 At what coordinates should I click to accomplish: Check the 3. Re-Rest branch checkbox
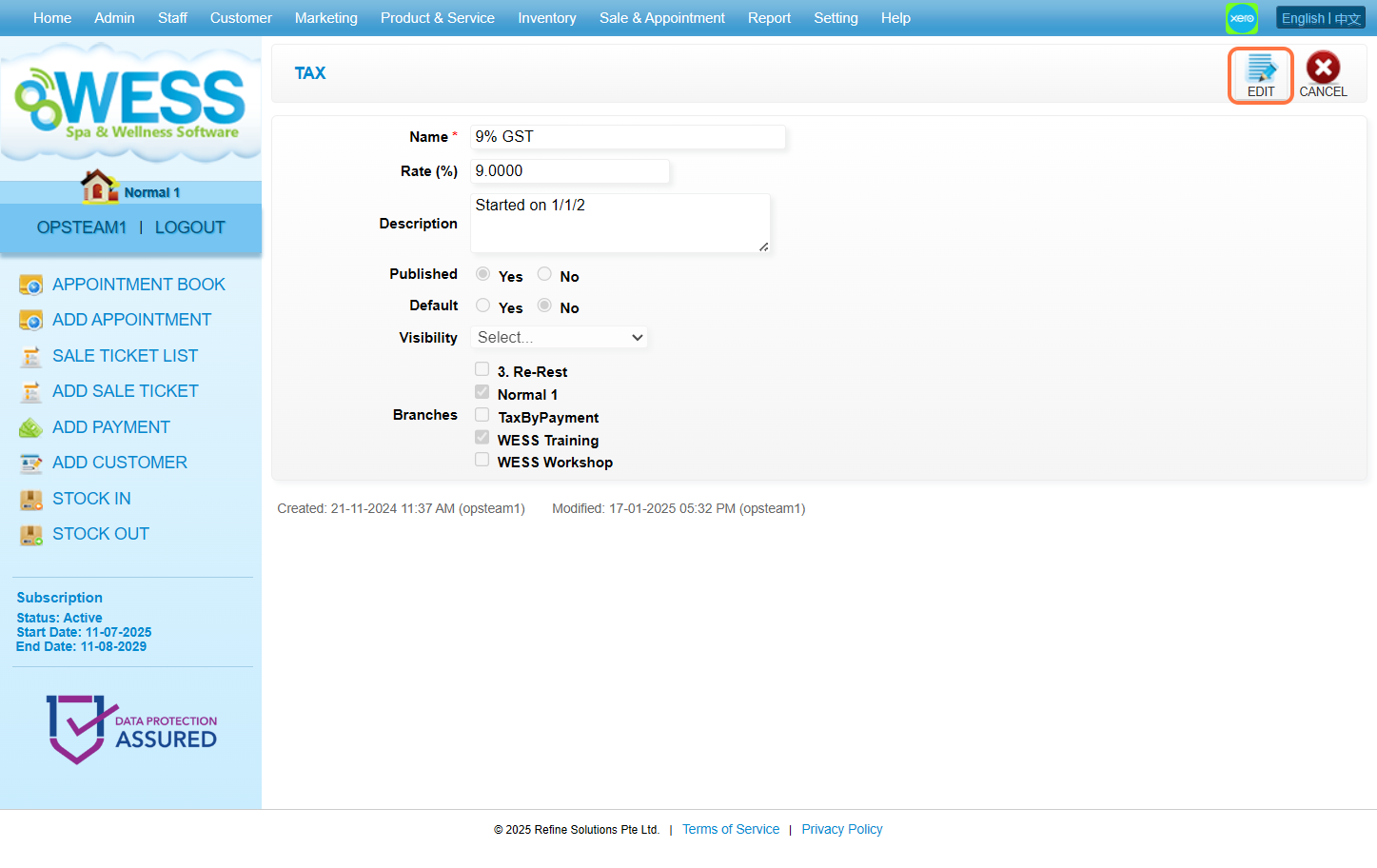click(x=482, y=369)
